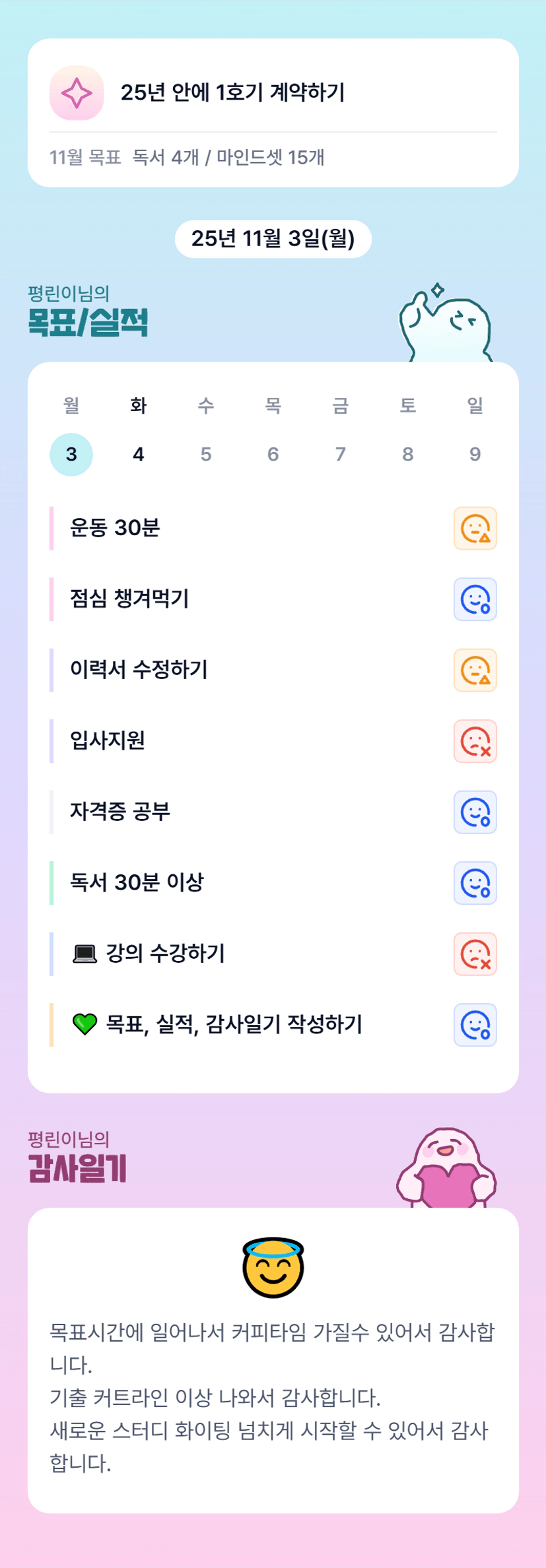Toggle status face icon for 이력서 수정하기
Image resolution: width=546 pixels, height=1568 pixels.
(475, 670)
